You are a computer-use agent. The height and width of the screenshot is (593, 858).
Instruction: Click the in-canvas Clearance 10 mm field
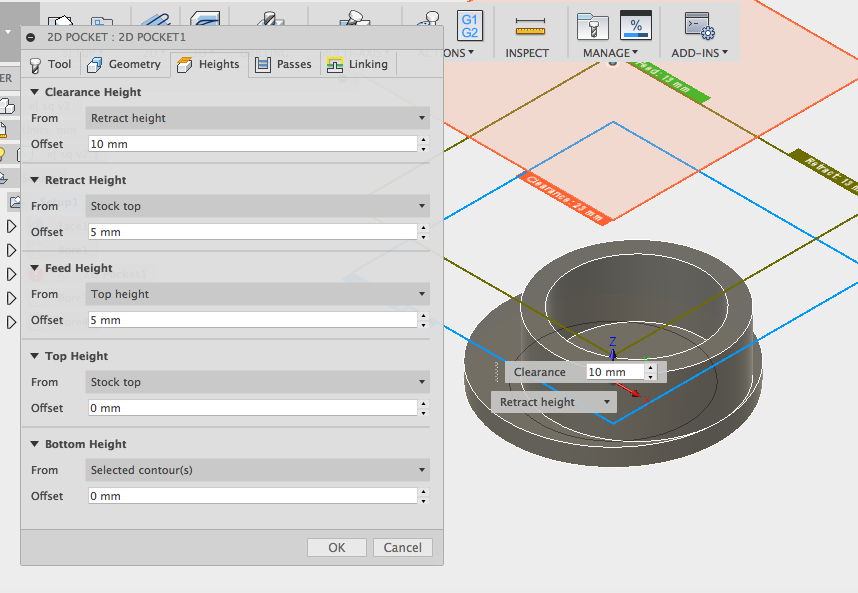point(614,372)
